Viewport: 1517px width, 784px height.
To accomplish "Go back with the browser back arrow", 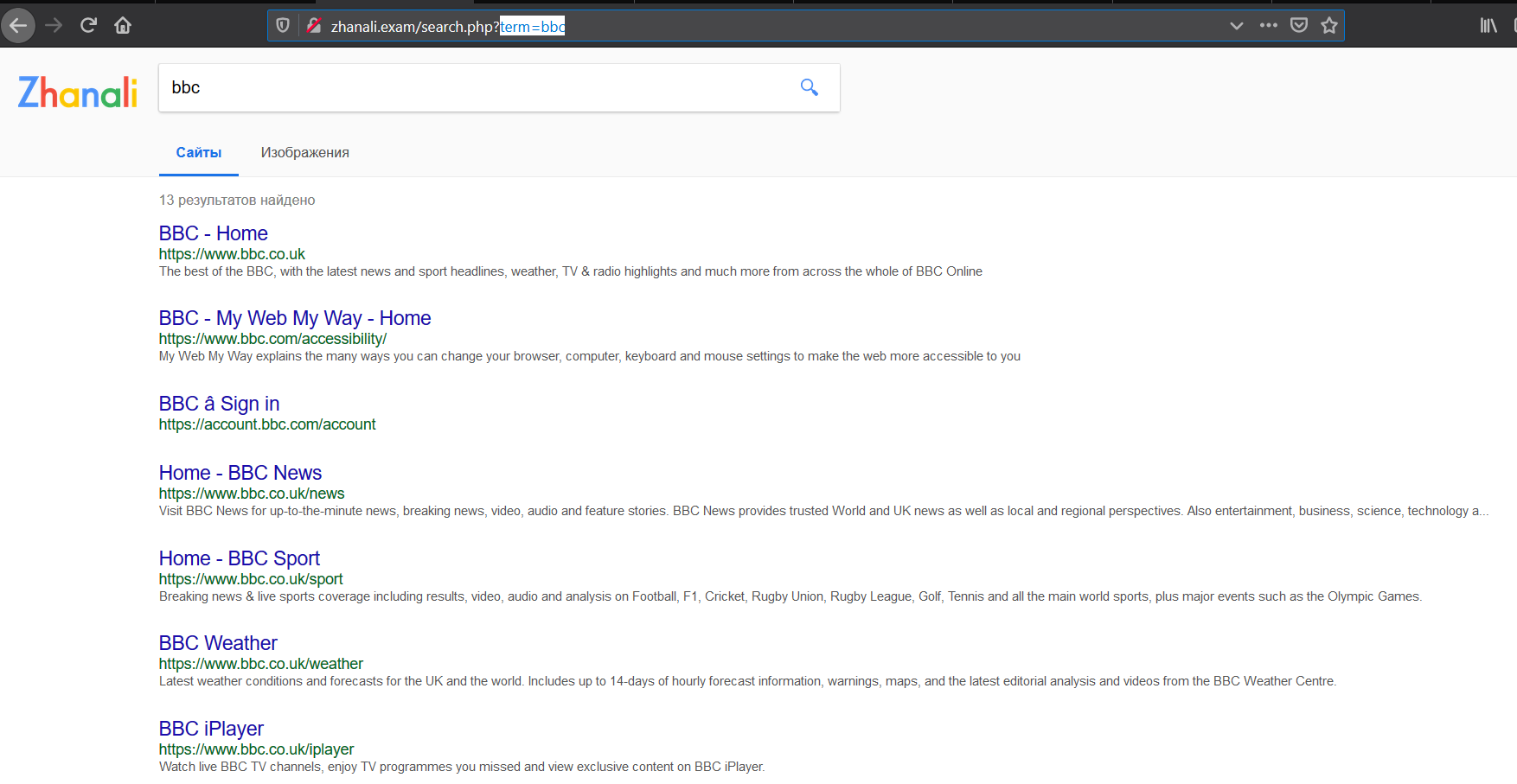I will (18, 25).
